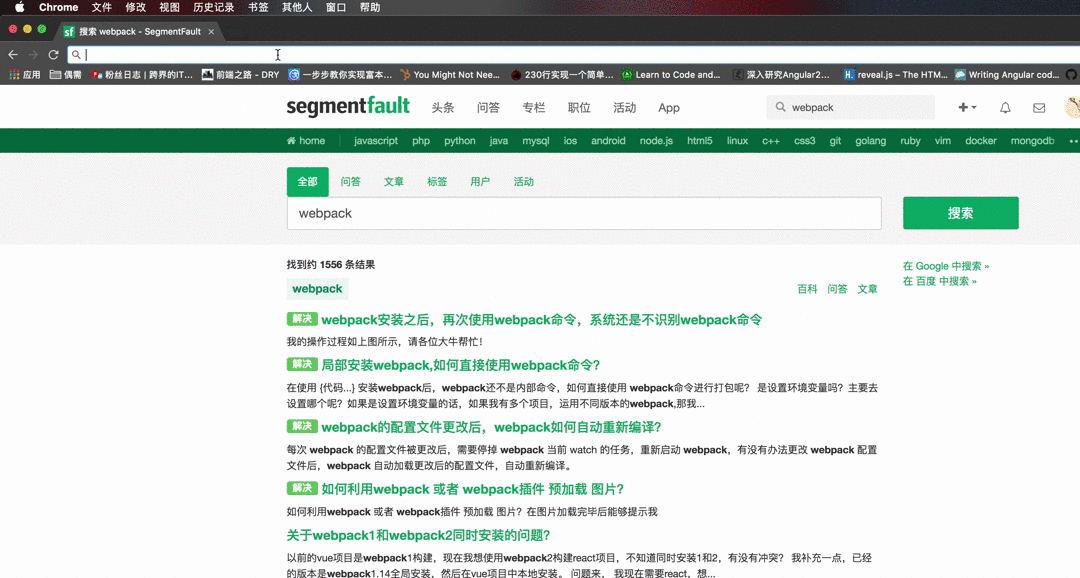Open the Learn to Code and... bookmark
The width and height of the screenshot is (1080, 578).
pos(671,74)
